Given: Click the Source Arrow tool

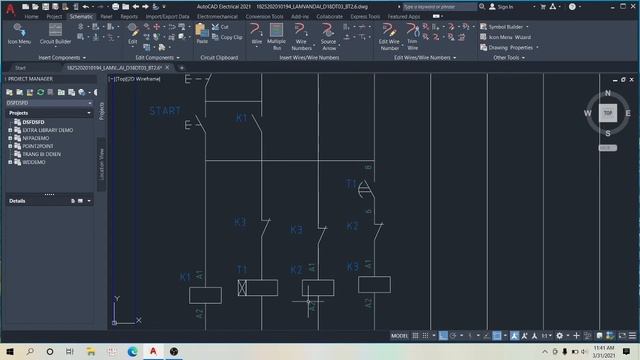Looking at the screenshot, I should [328, 37].
